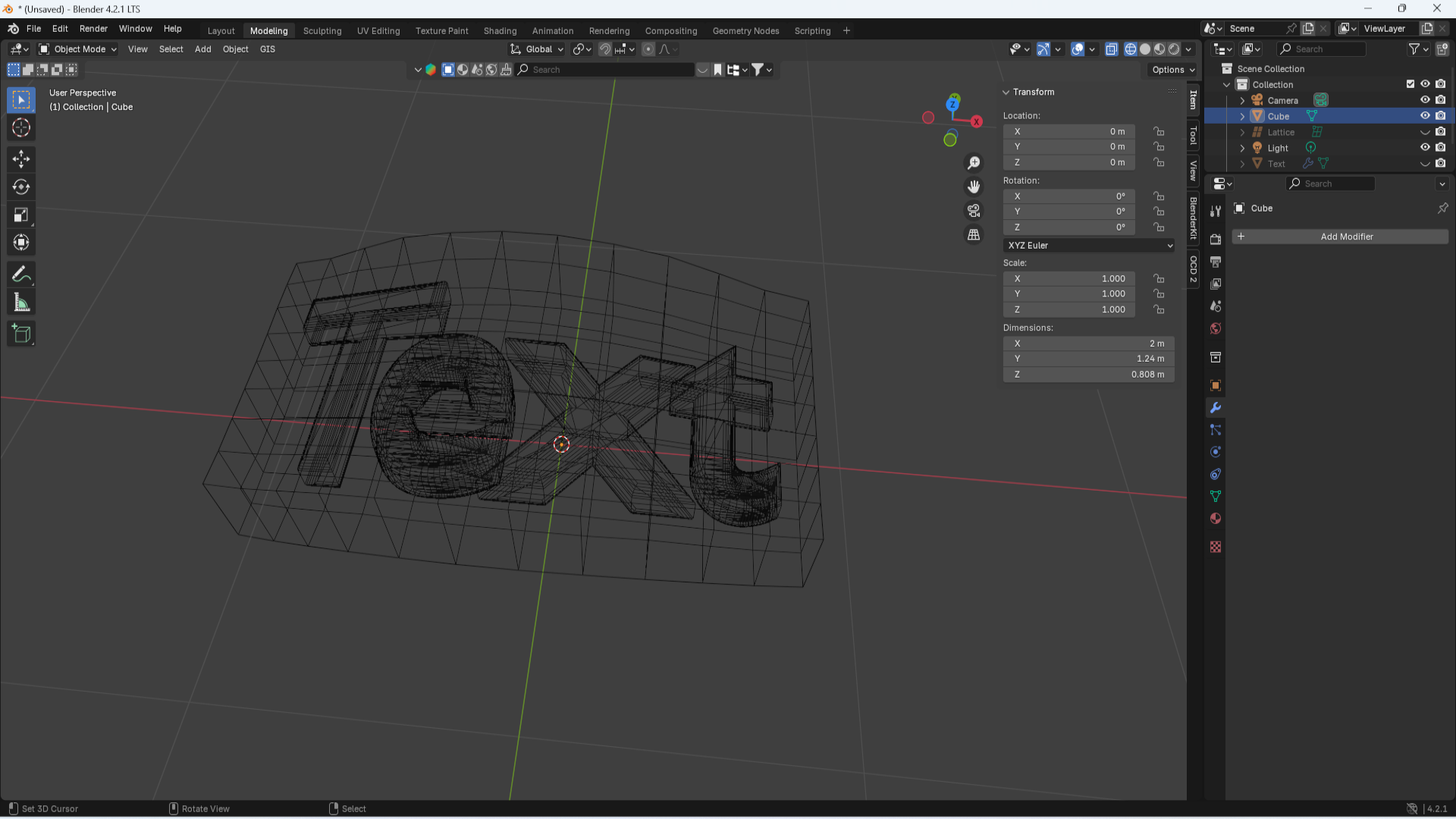Click the Add Modifier button
This screenshot has height=819, width=1456.
(1340, 237)
